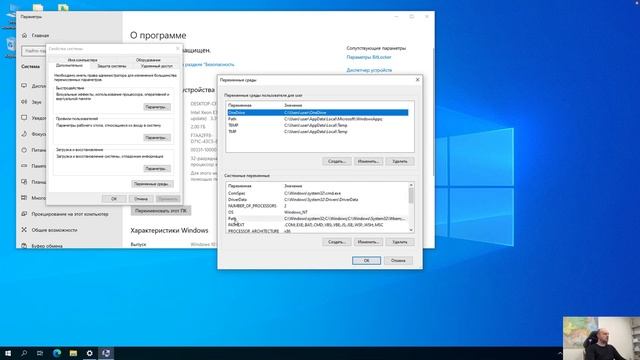Select the Проецирование на этот компьютер icon
The width and height of the screenshot is (640, 360).
click(x=24, y=214)
